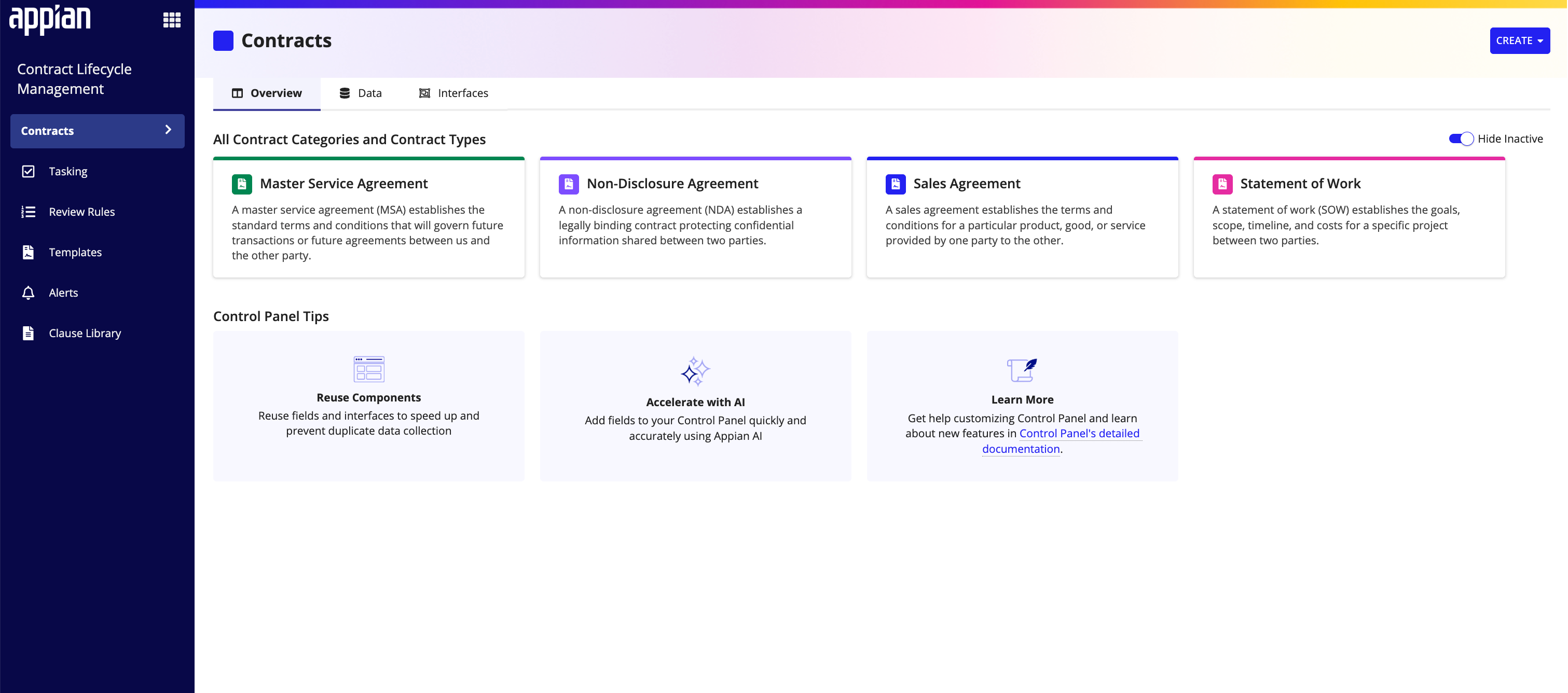Go to Templates in the sidebar

click(98, 252)
